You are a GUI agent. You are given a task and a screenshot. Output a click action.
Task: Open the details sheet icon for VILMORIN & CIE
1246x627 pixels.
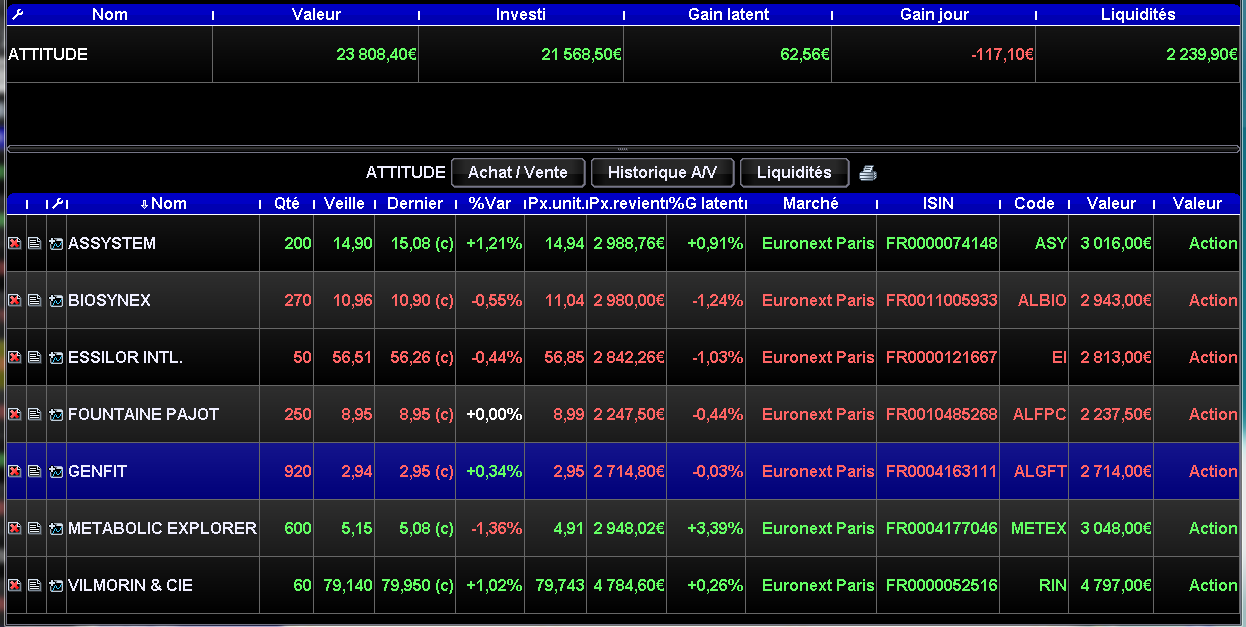pos(35,585)
